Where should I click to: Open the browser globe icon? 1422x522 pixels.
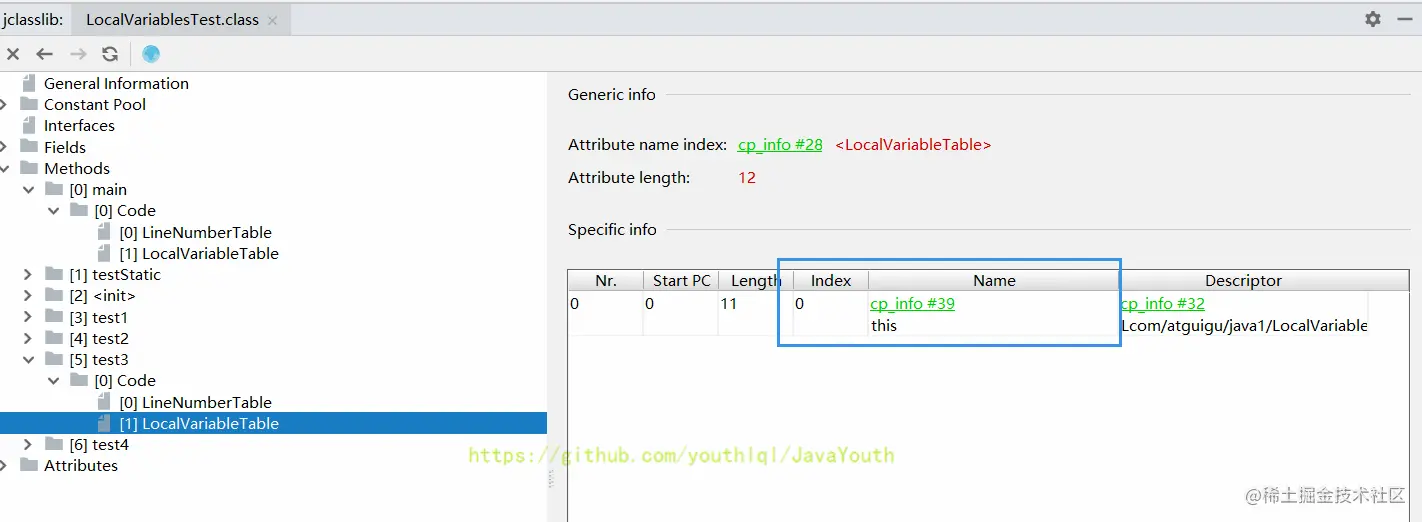pyautogui.click(x=151, y=54)
